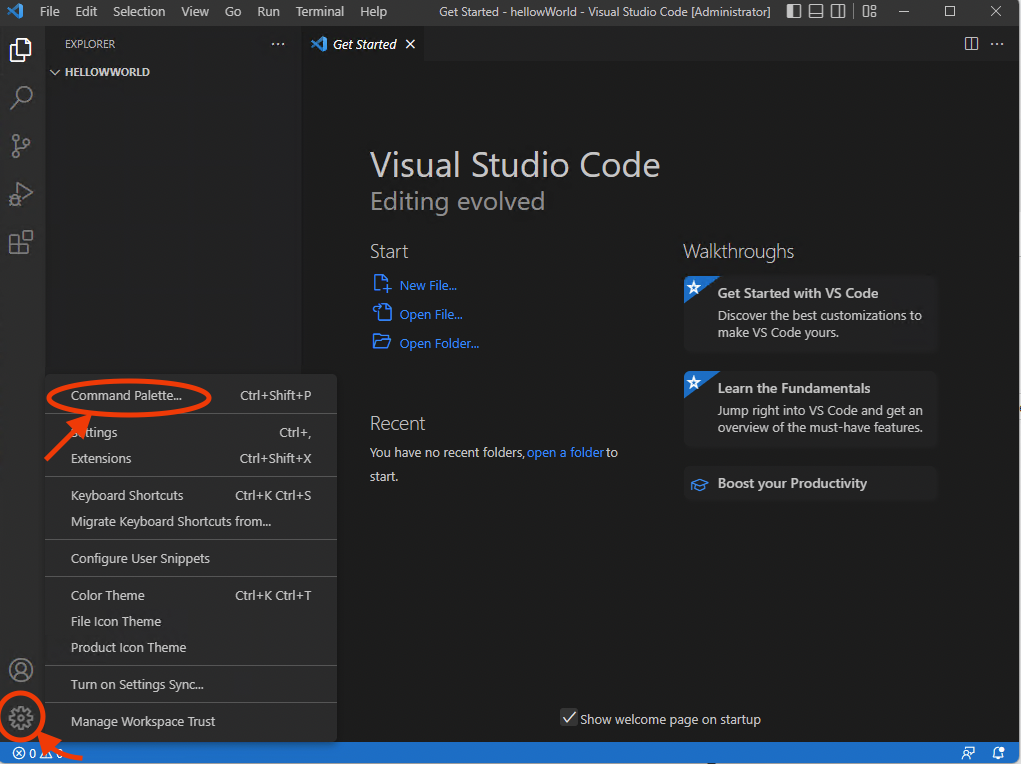Open the Extensions icon in the sidebar
1021x764 pixels.
(21, 242)
